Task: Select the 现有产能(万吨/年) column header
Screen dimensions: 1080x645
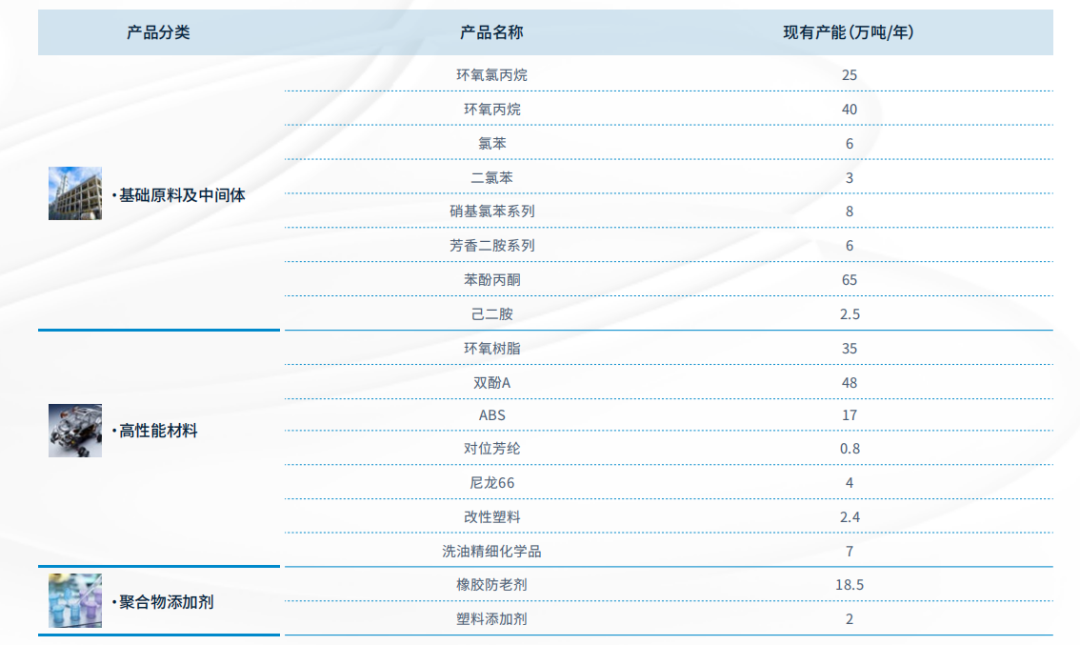Action: [x=849, y=32]
